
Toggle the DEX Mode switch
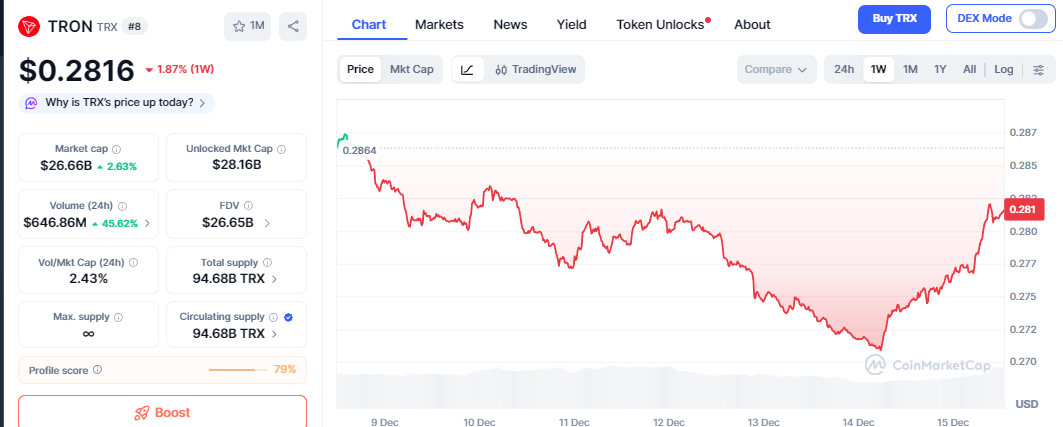1033,18
